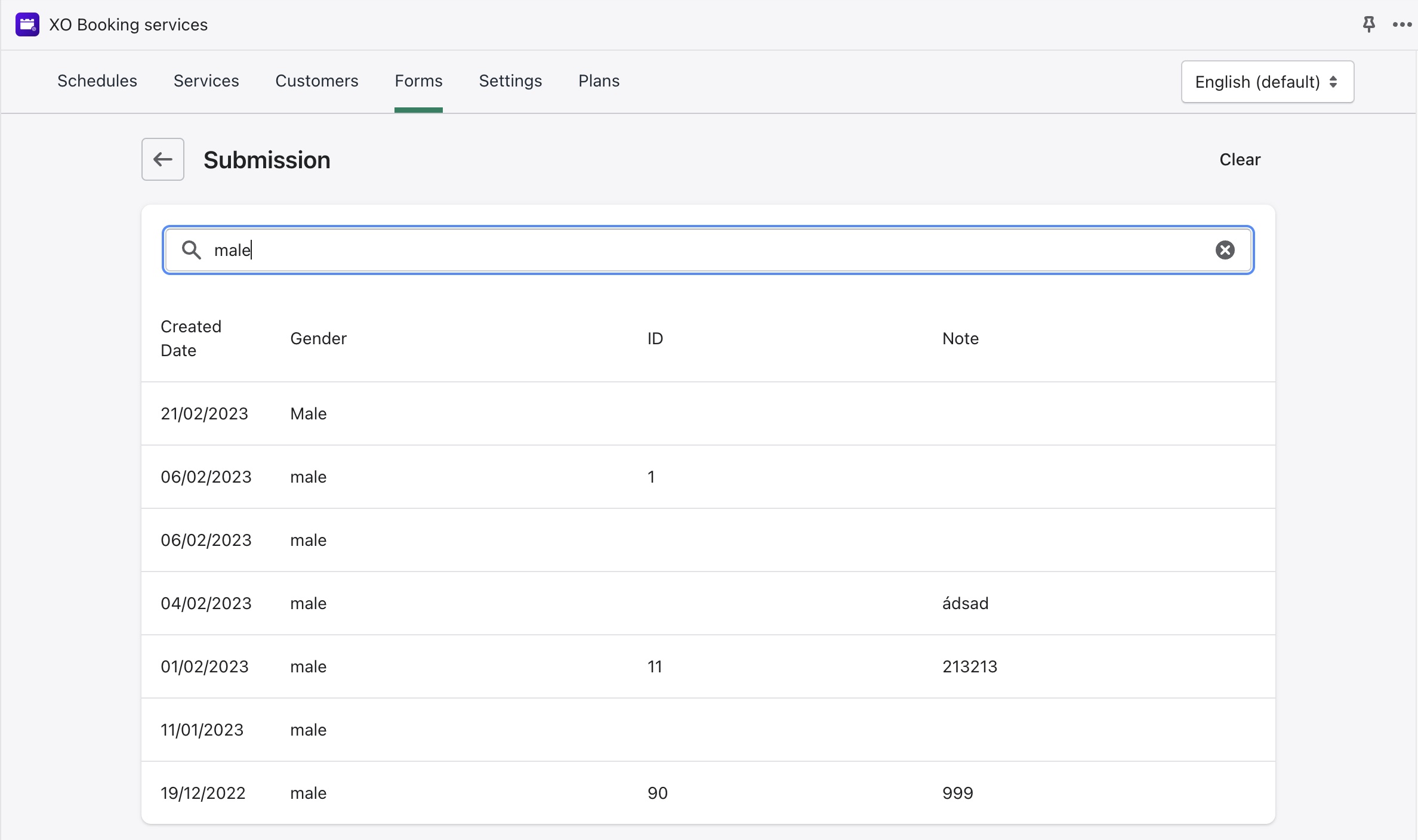
Task: Open submission row with ID 11
Action: click(x=708, y=666)
